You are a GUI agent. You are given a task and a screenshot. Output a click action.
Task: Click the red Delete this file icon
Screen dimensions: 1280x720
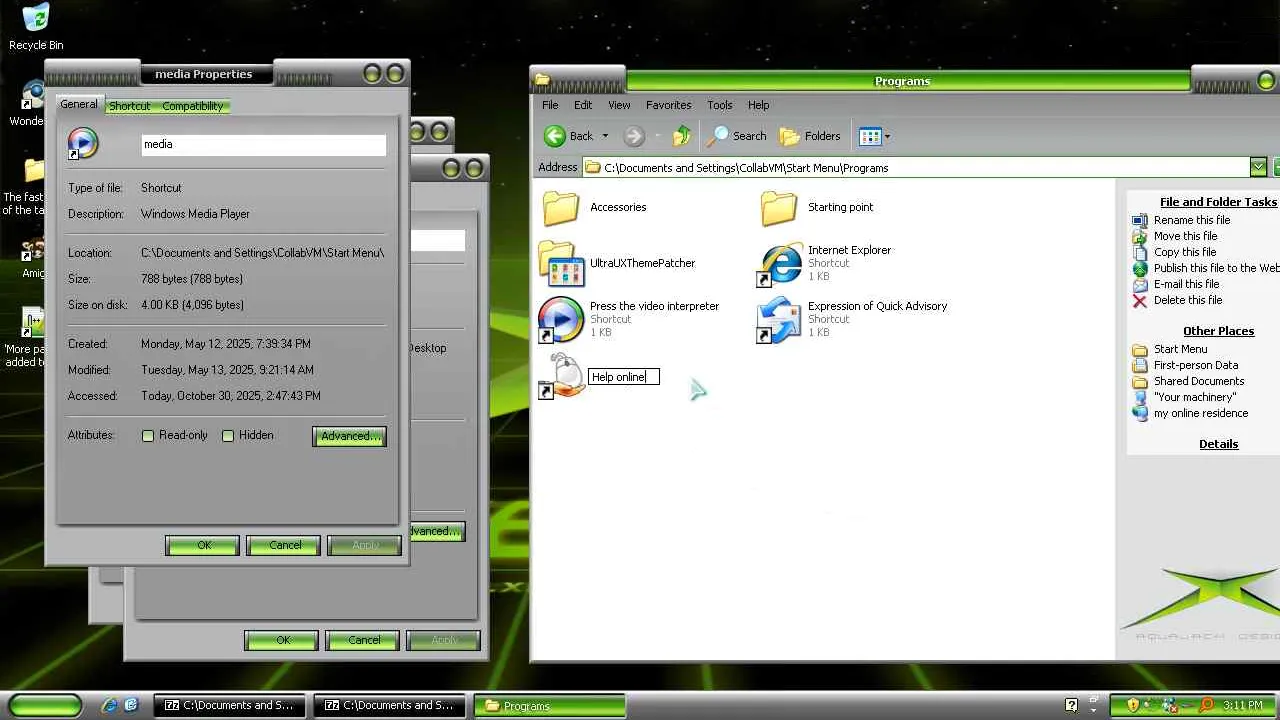1139,300
